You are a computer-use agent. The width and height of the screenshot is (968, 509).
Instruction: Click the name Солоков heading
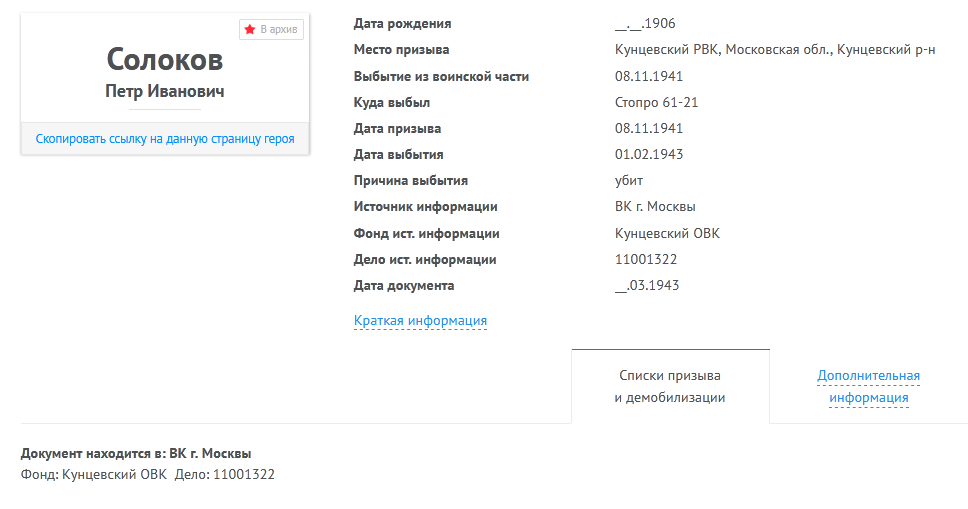click(165, 60)
